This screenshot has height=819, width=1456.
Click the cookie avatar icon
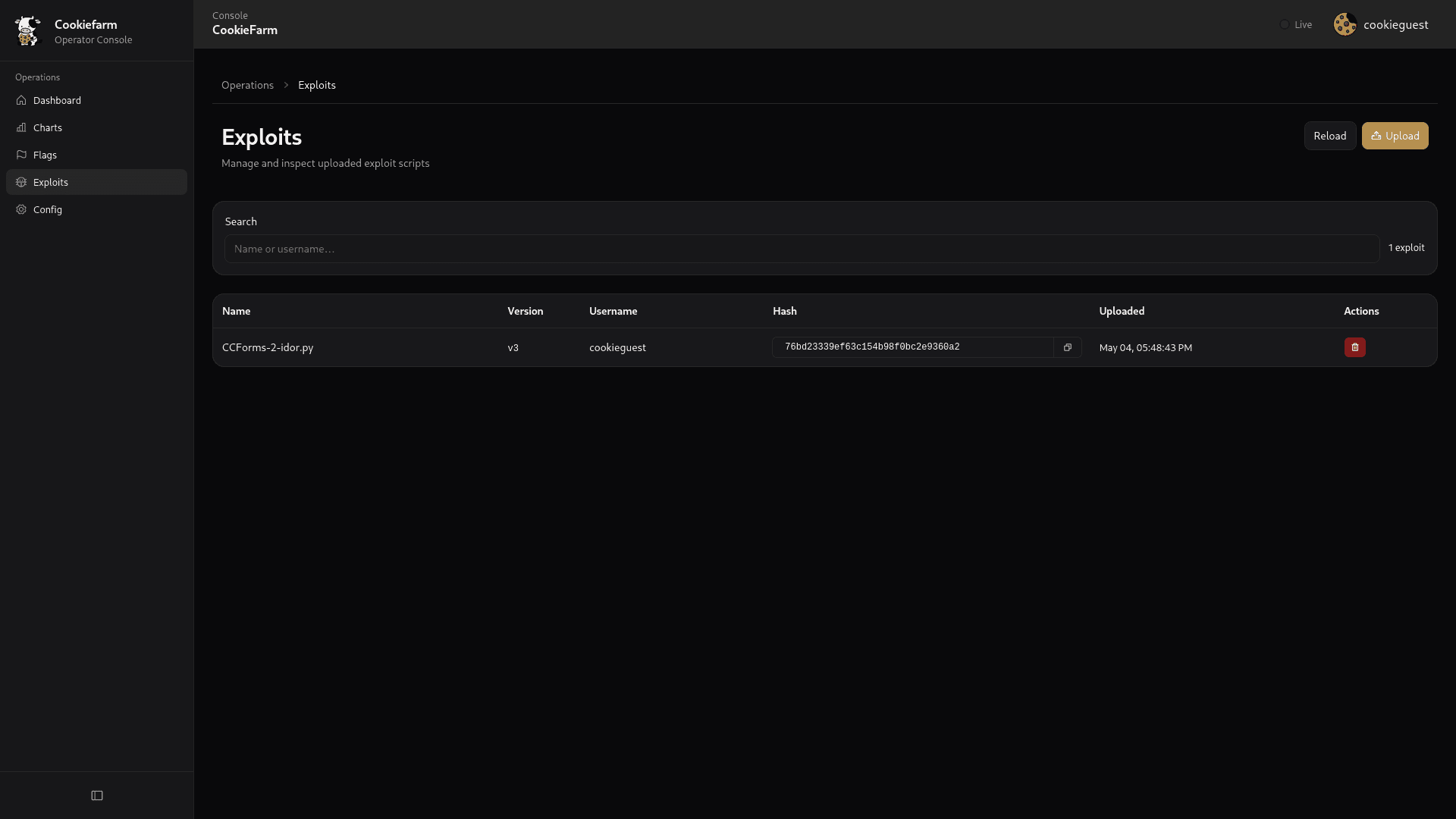(1345, 24)
